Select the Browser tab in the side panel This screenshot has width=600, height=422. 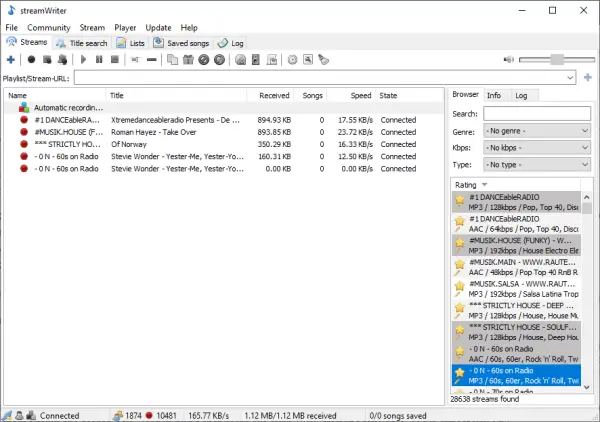[465, 95]
